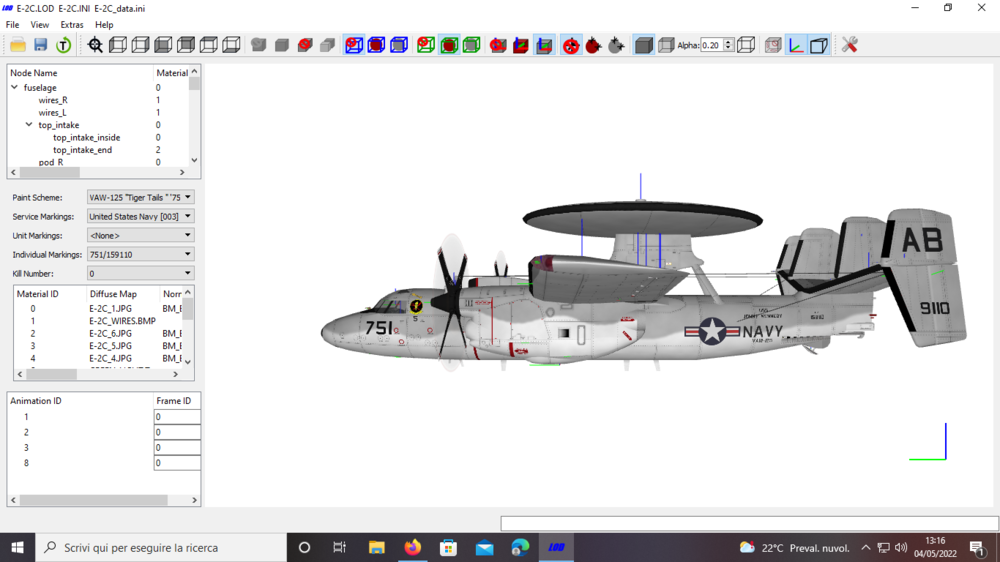
Task: Select the plain solid gray cube icon
Action: [x=282, y=45]
